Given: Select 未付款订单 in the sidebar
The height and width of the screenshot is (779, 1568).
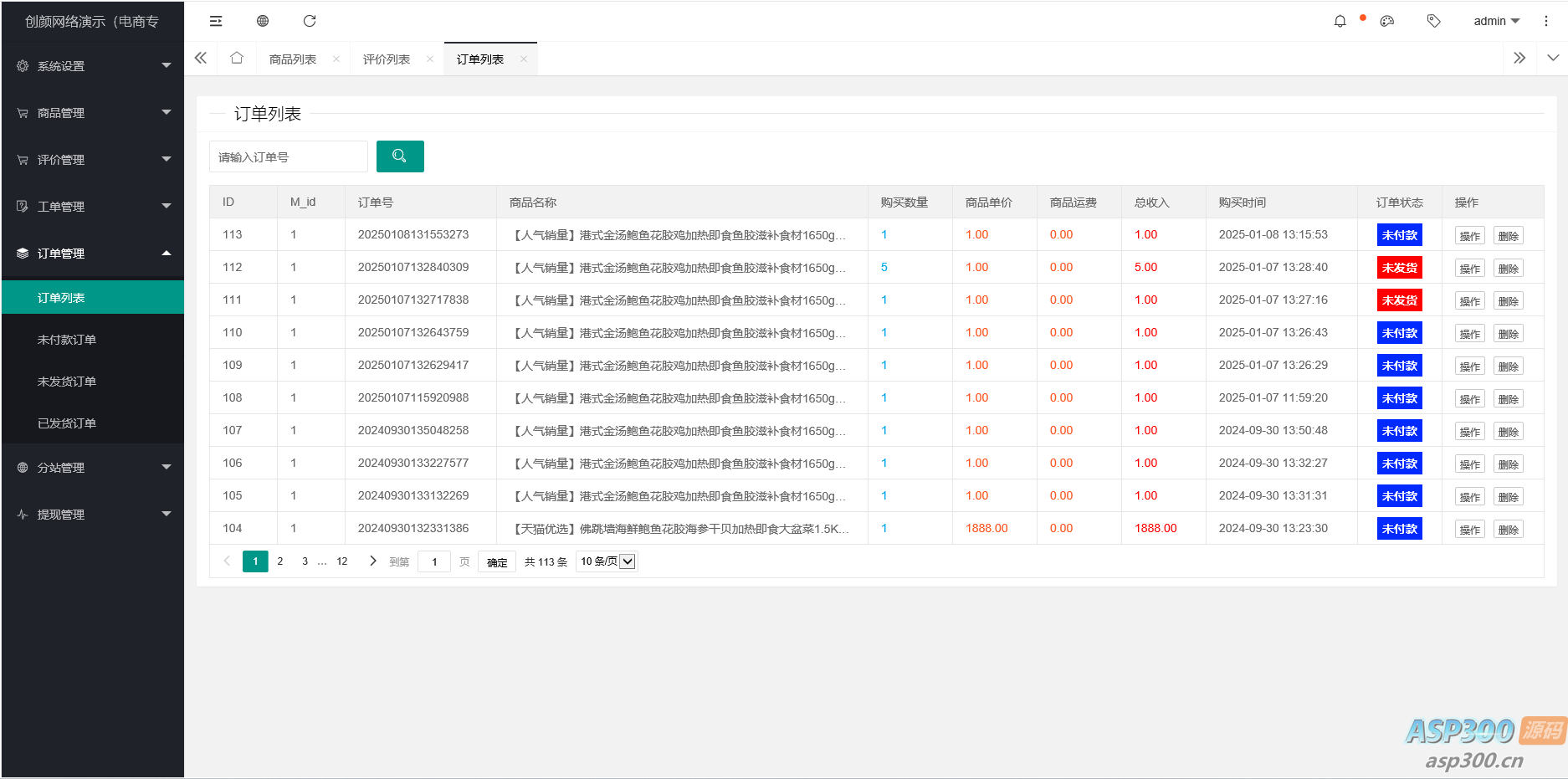Looking at the screenshot, I should [67, 340].
